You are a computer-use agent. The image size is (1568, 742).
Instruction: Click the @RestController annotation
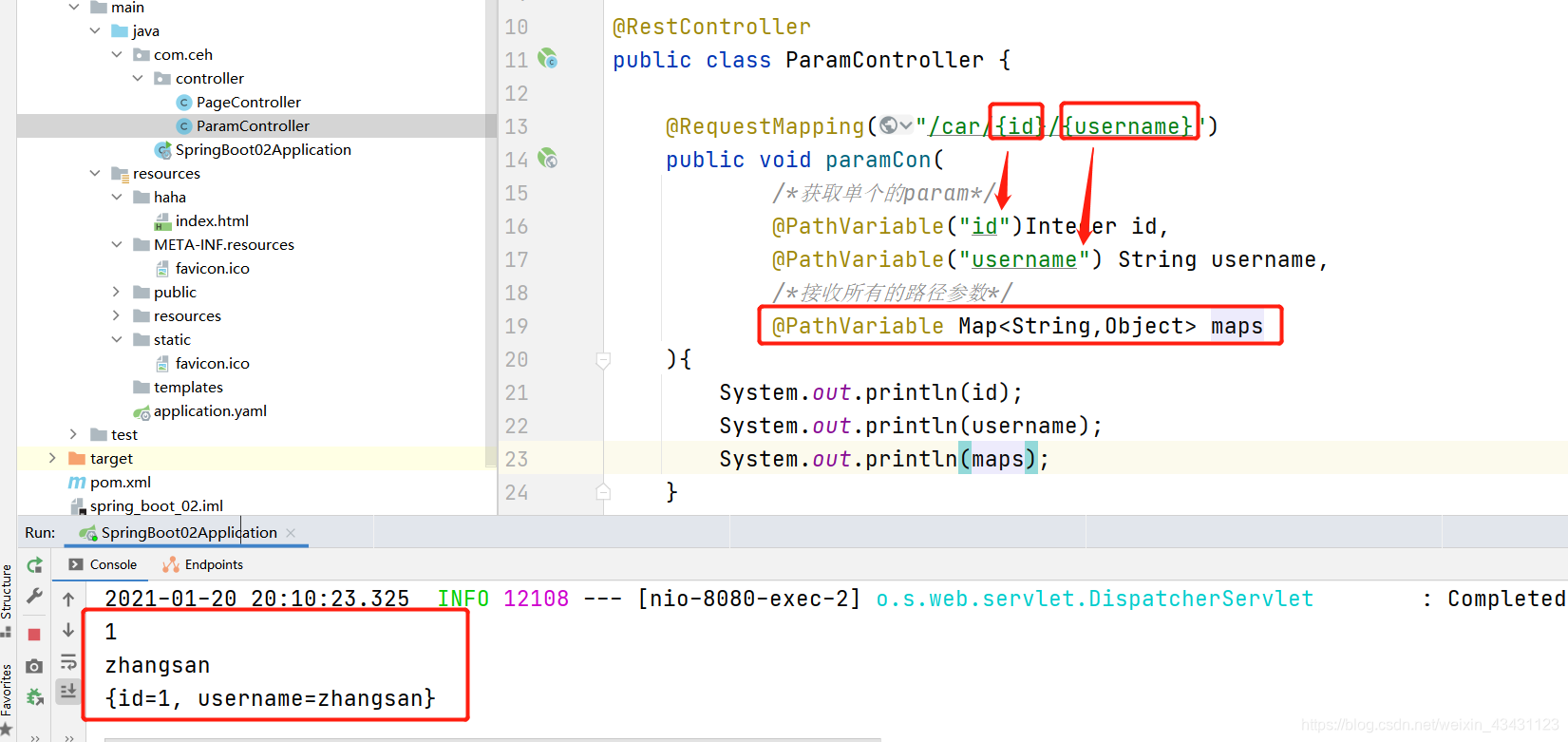tap(711, 27)
